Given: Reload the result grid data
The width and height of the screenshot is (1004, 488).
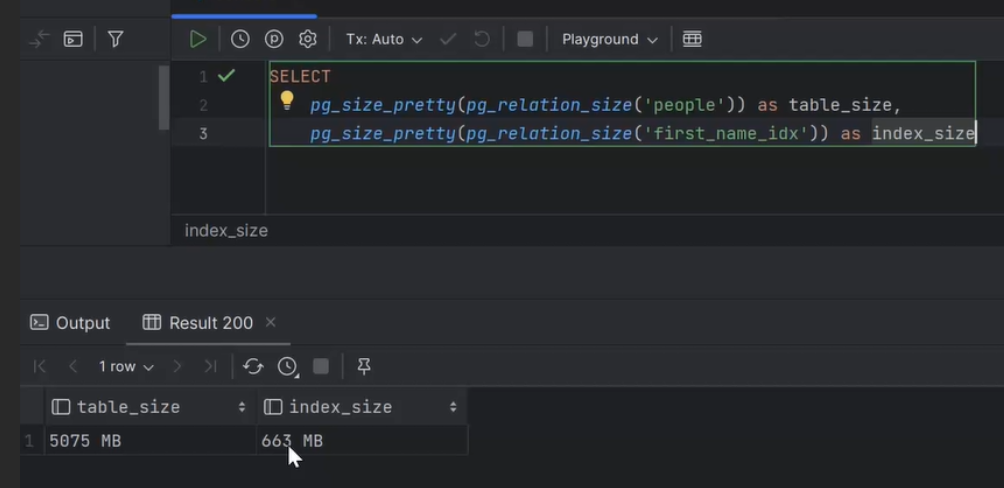Looking at the screenshot, I should tap(253, 367).
